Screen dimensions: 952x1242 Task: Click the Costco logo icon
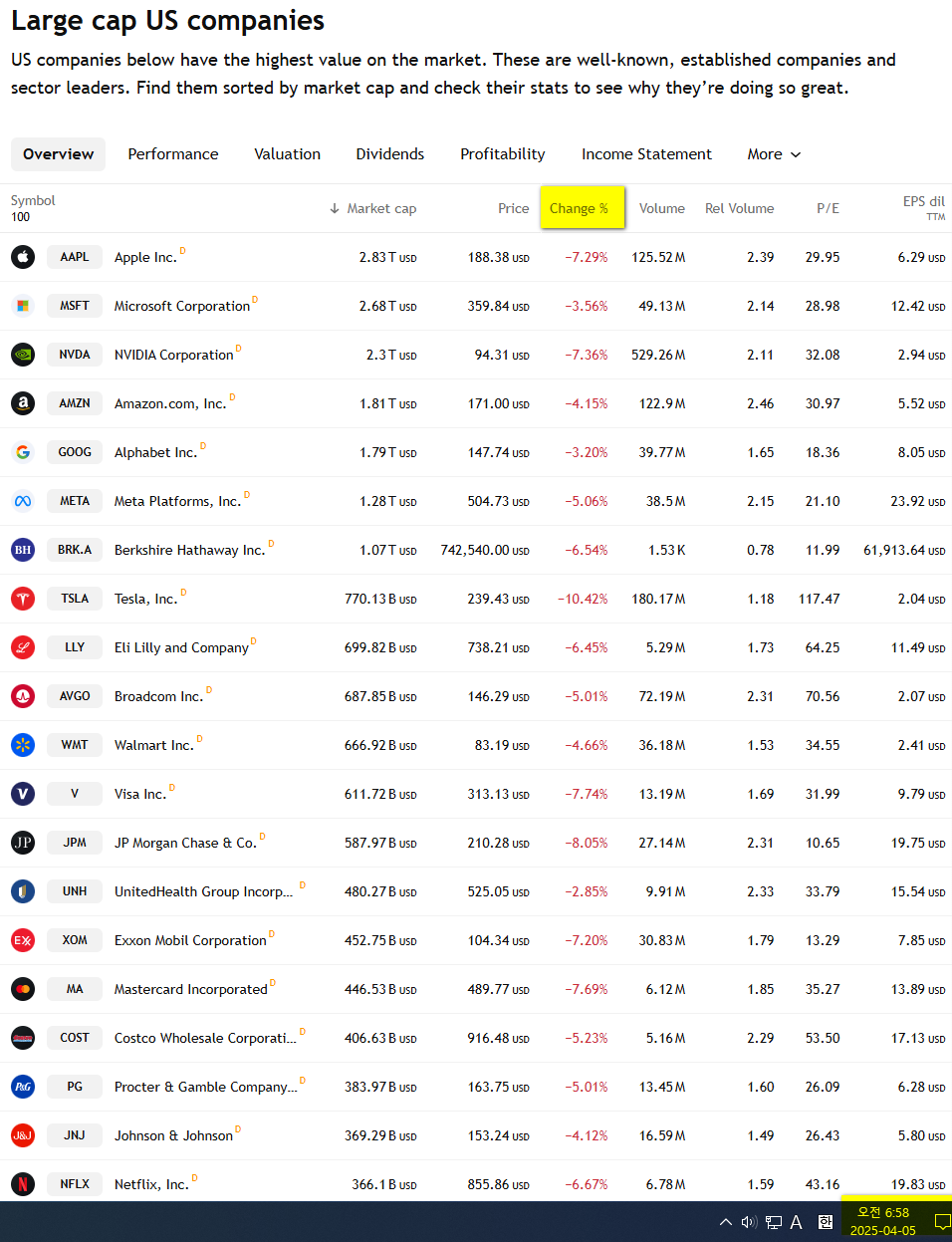[x=23, y=1038]
